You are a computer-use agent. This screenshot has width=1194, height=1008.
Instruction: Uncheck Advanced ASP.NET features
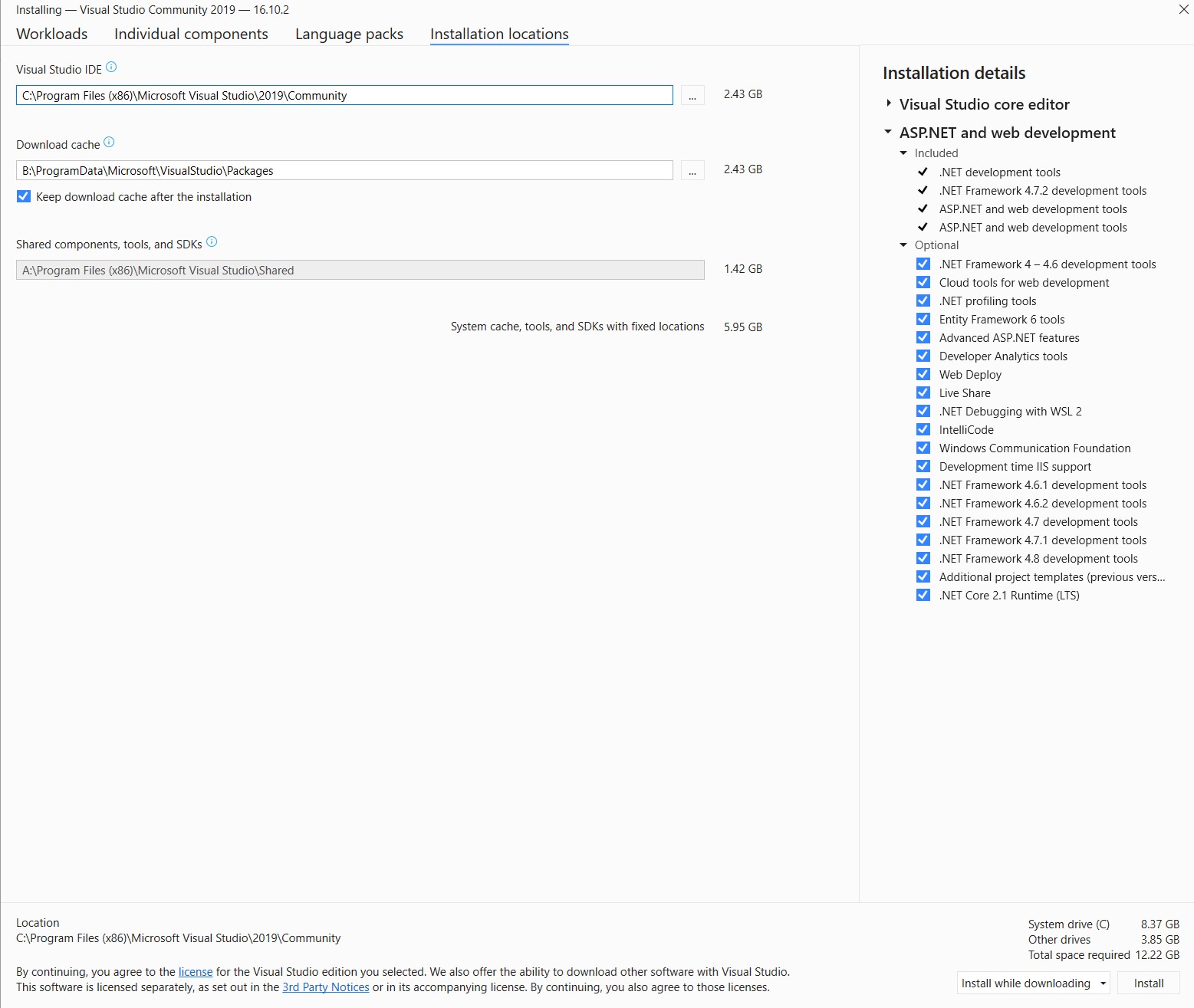923,337
